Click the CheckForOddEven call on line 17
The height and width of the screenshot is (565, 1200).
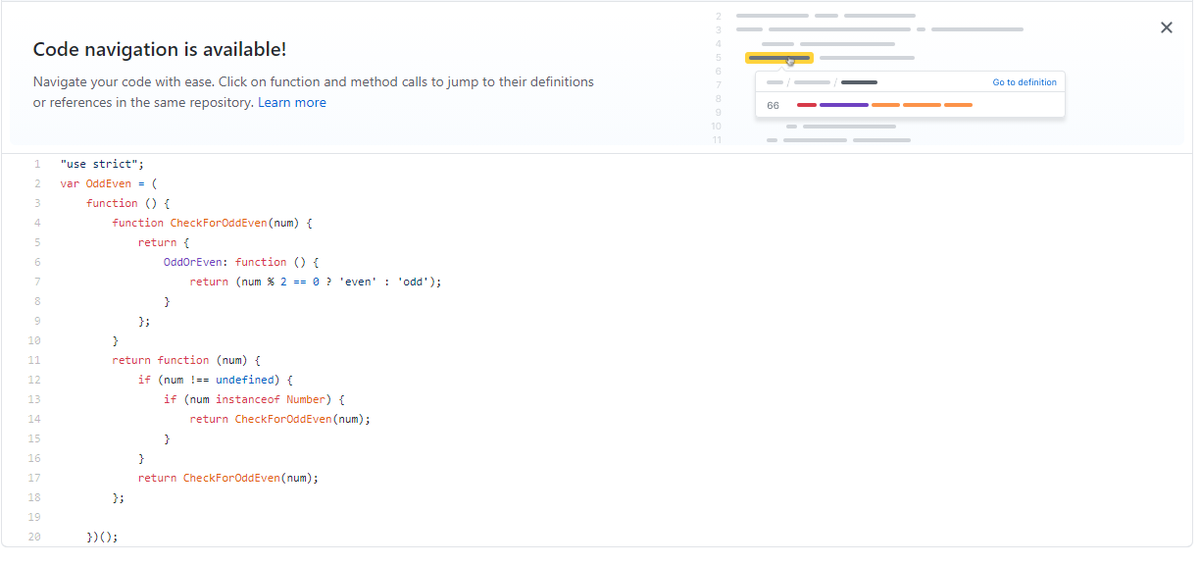tap(231, 478)
